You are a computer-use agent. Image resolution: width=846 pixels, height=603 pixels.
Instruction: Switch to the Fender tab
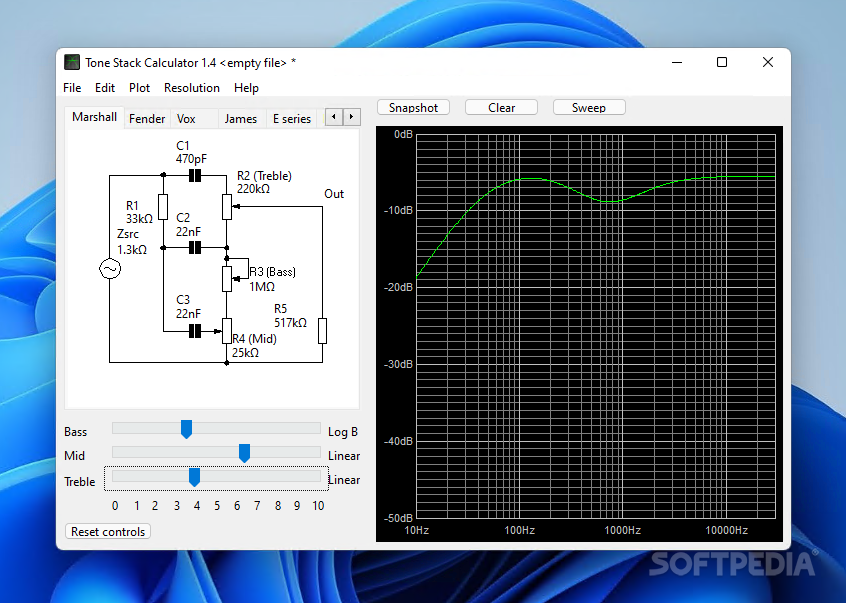(x=147, y=119)
